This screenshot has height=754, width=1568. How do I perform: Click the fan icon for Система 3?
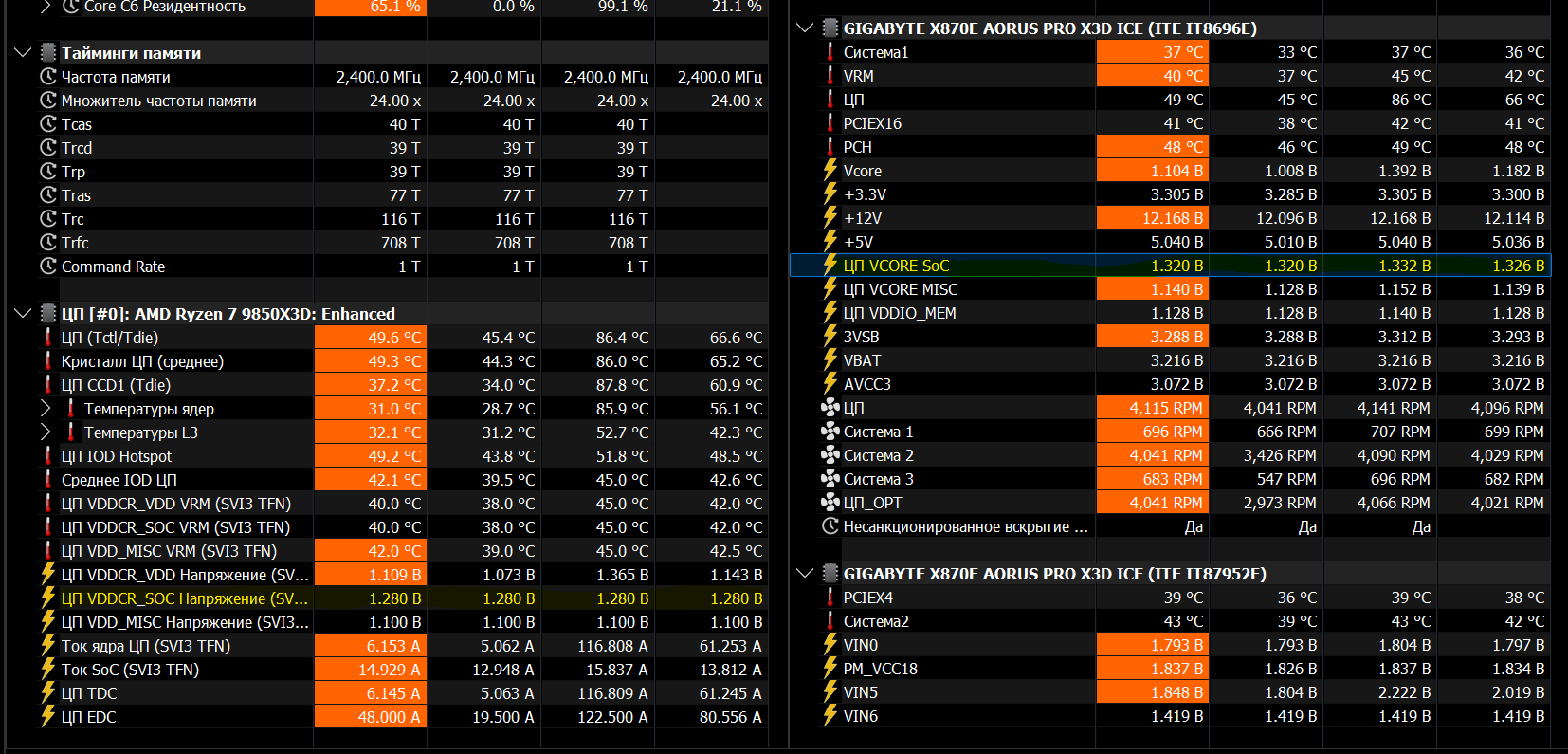(x=830, y=479)
